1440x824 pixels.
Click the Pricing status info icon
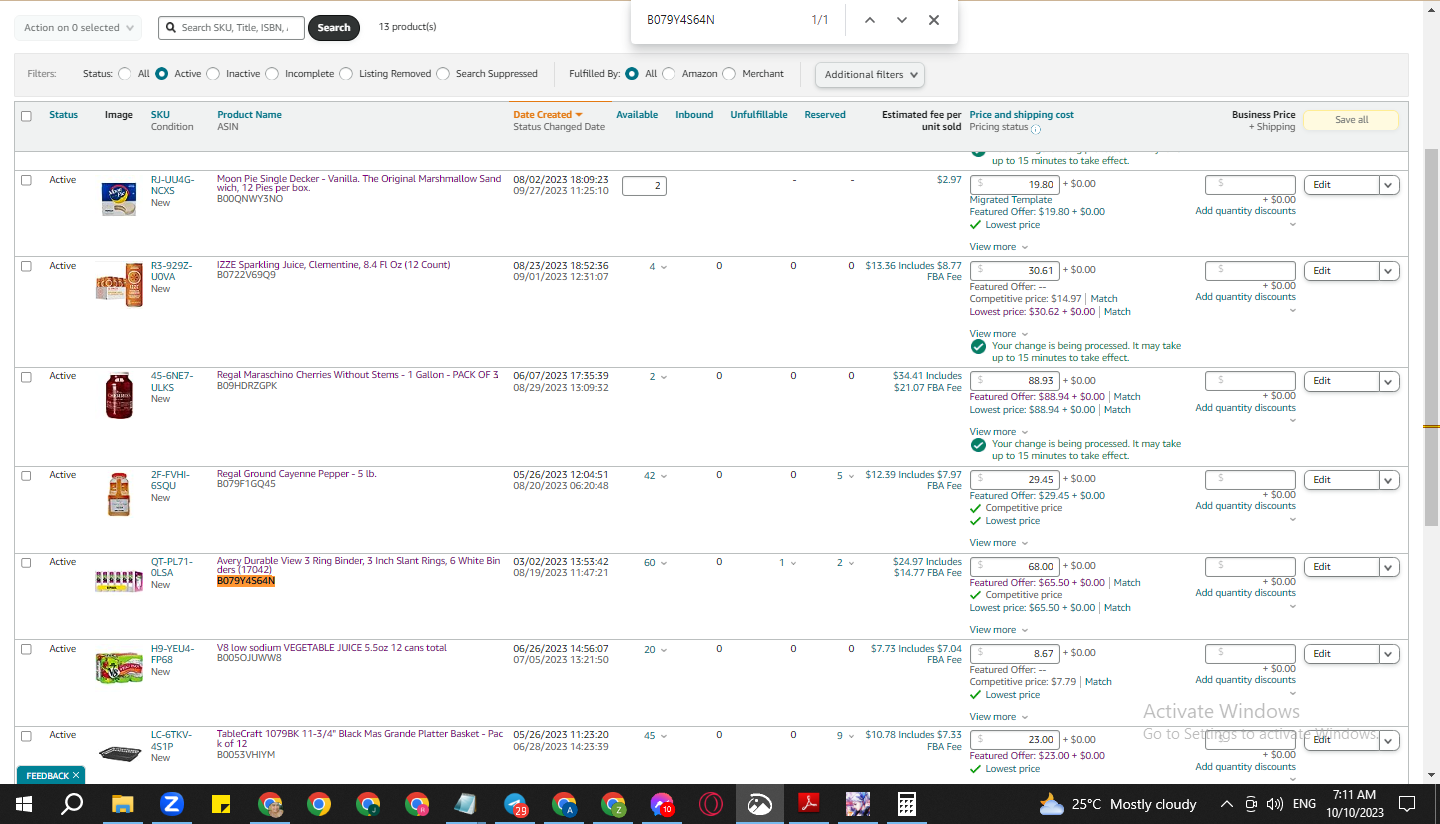point(1036,129)
